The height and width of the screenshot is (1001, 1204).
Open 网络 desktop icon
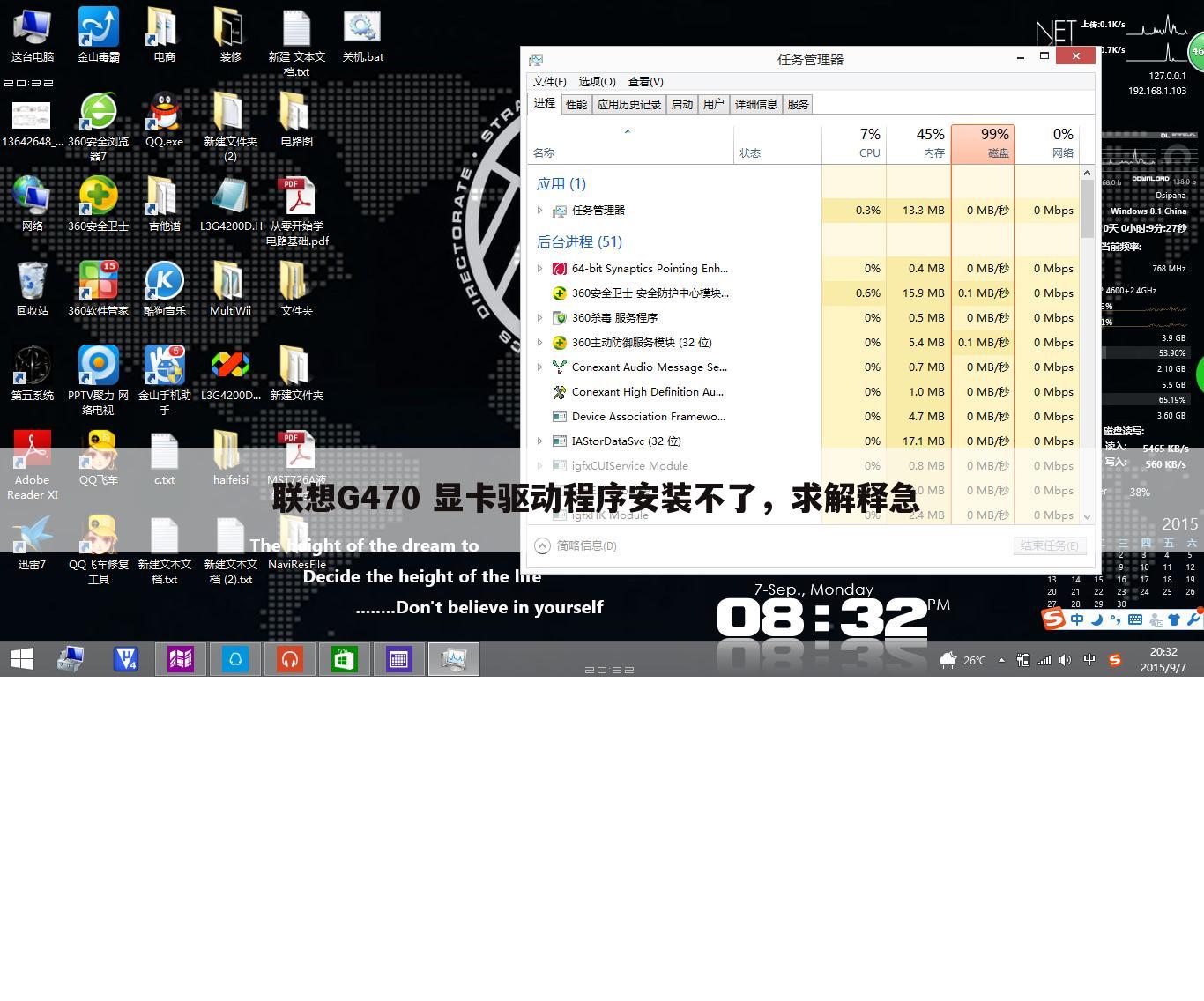coord(33,204)
